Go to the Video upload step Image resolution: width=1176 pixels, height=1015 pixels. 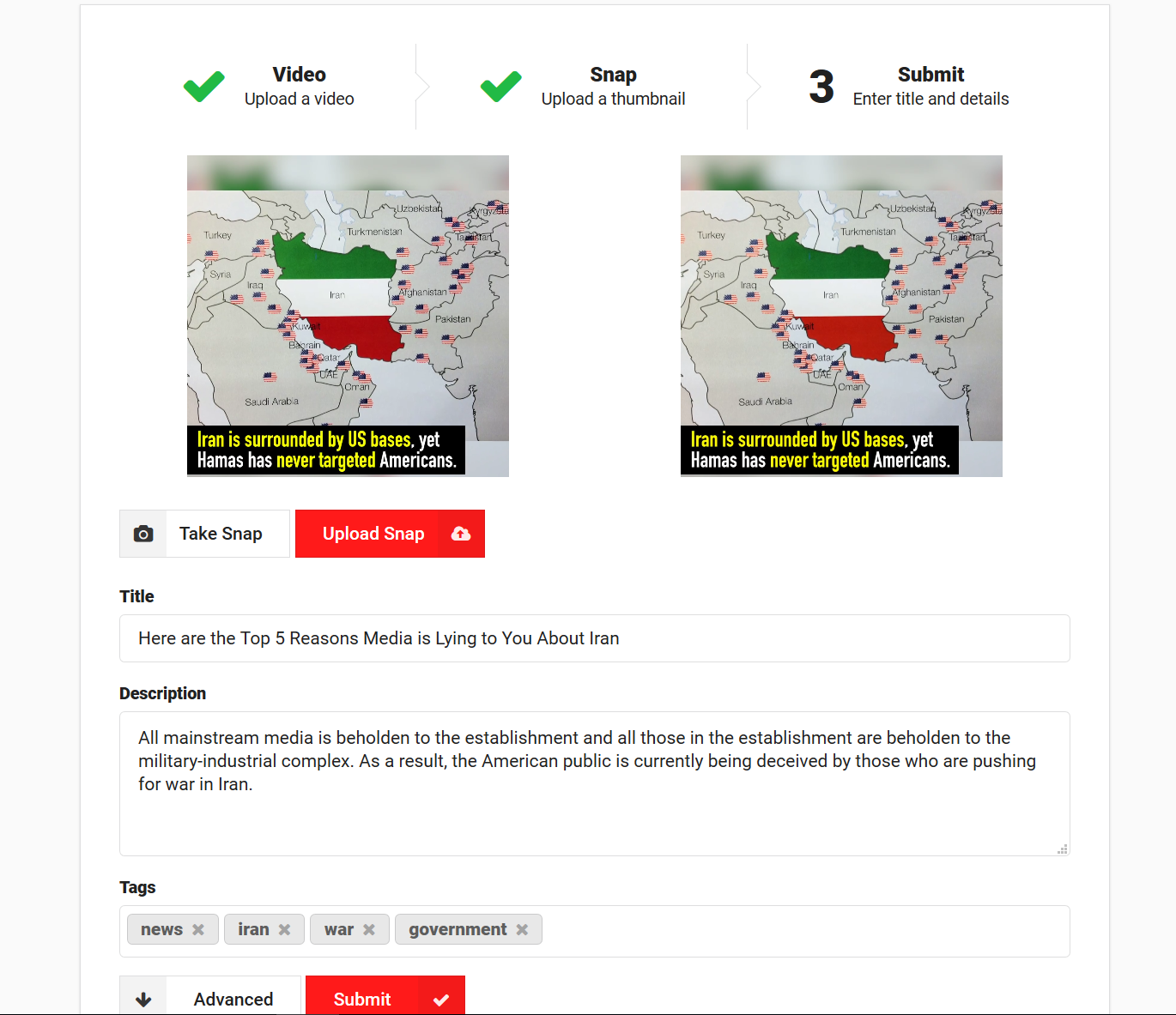pyautogui.click(x=270, y=87)
